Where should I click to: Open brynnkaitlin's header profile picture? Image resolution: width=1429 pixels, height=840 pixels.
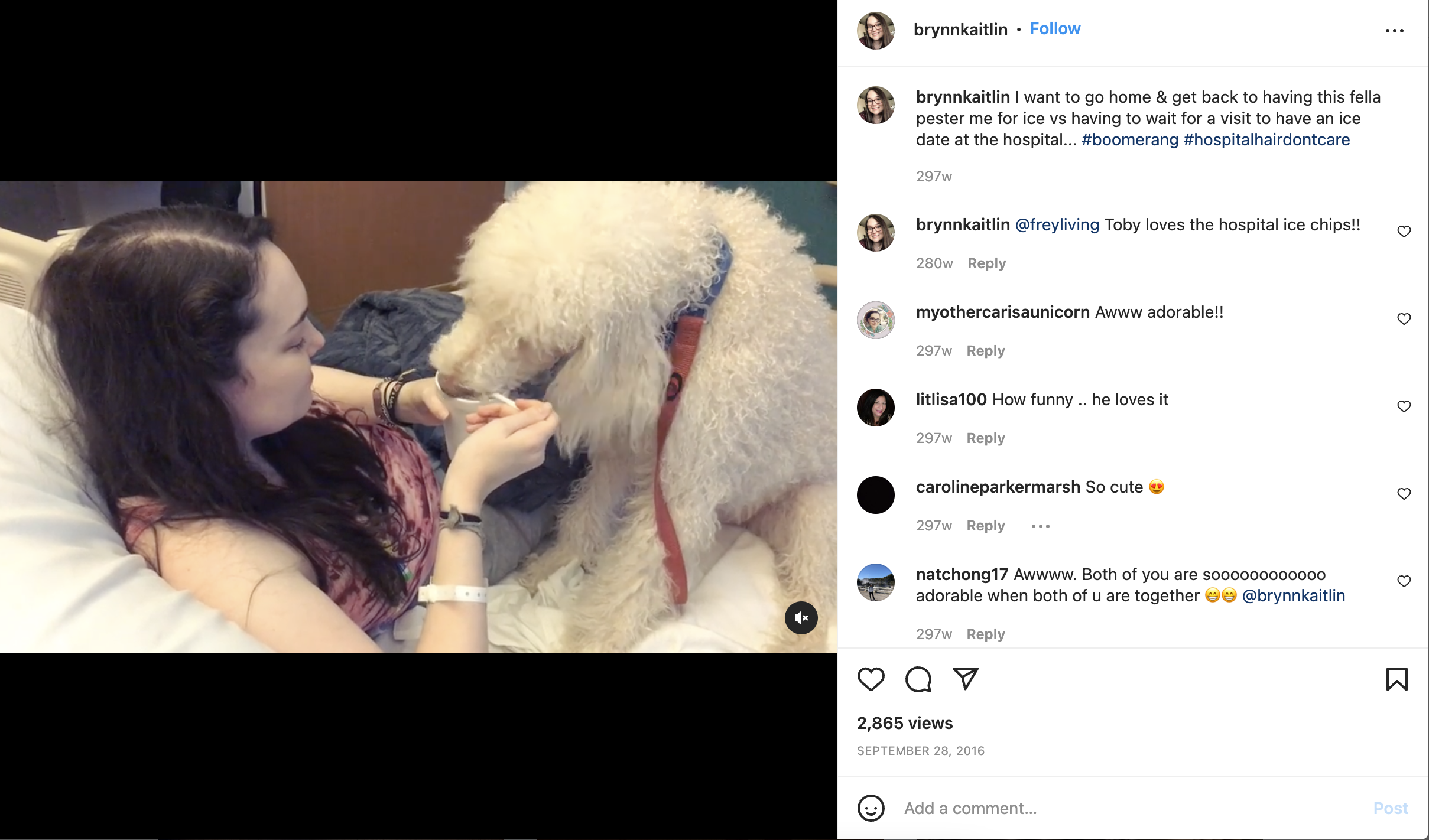[x=876, y=31]
